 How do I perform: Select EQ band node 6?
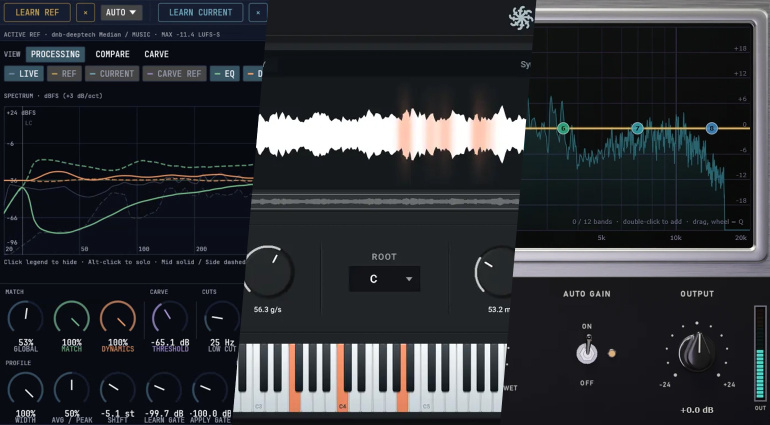563,129
